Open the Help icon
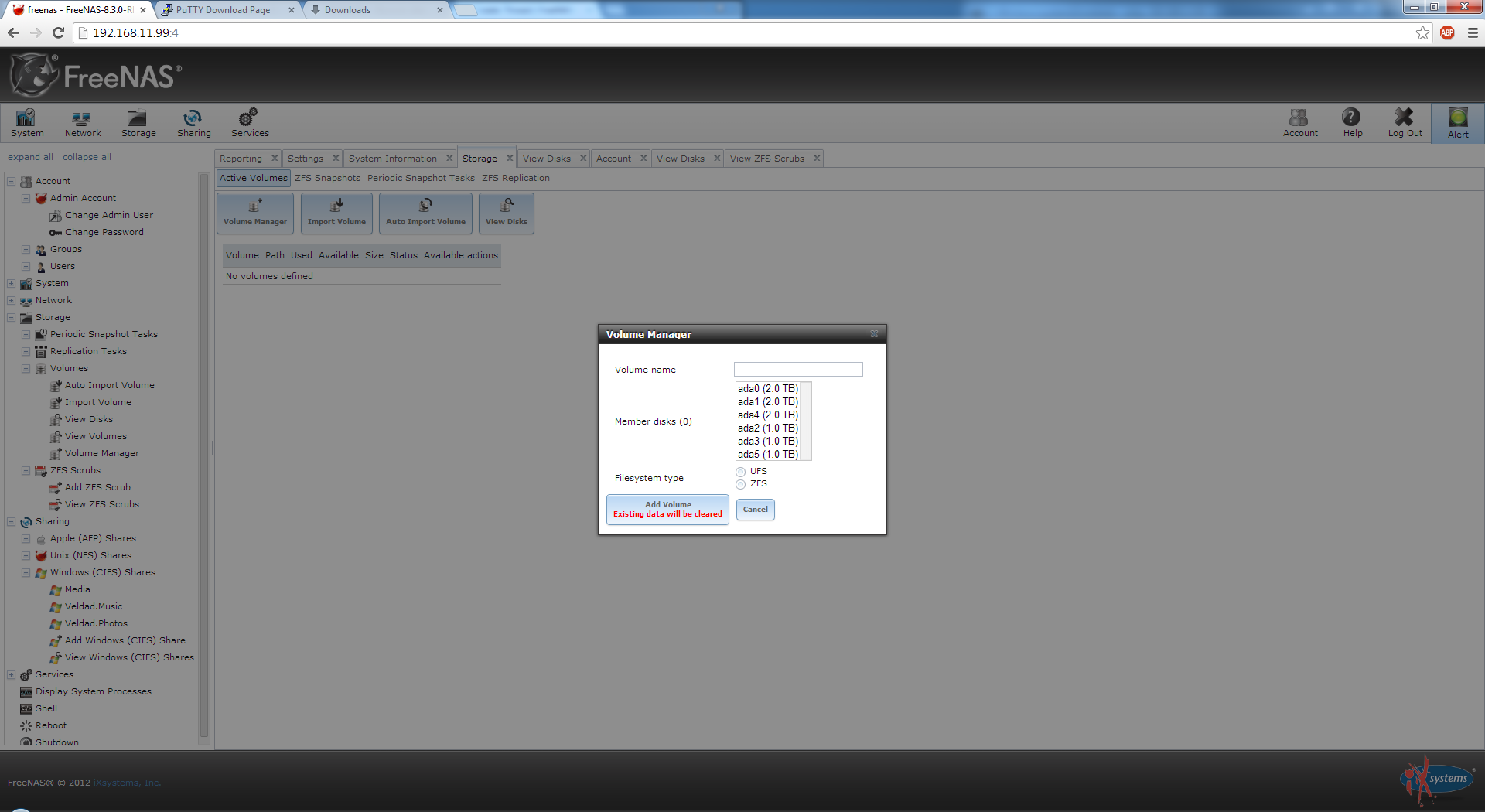Image resolution: width=1485 pixels, height=812 pixels. pos(1353,123)
